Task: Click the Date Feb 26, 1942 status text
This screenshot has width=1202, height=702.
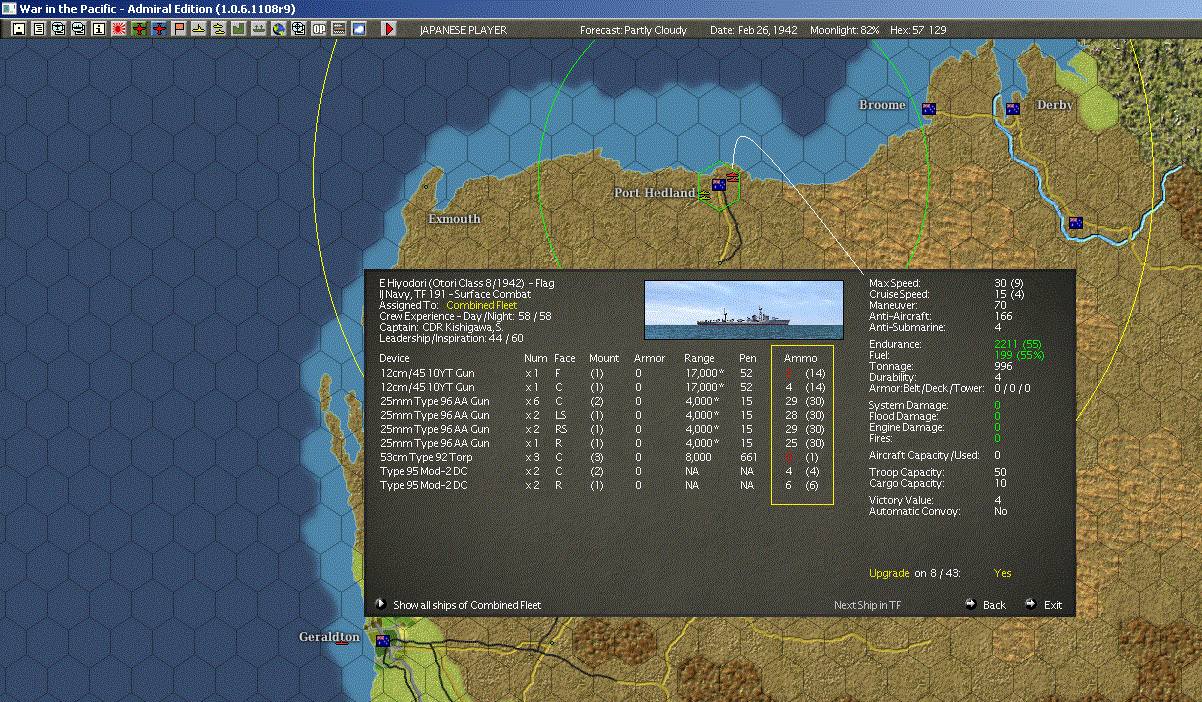Action: coord(753,30)
